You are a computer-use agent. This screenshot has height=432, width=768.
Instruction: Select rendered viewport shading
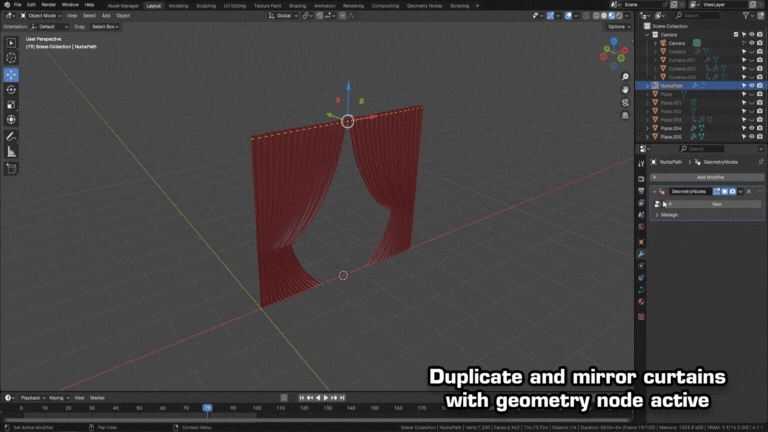pyautogui.click(x=620, y=16)
